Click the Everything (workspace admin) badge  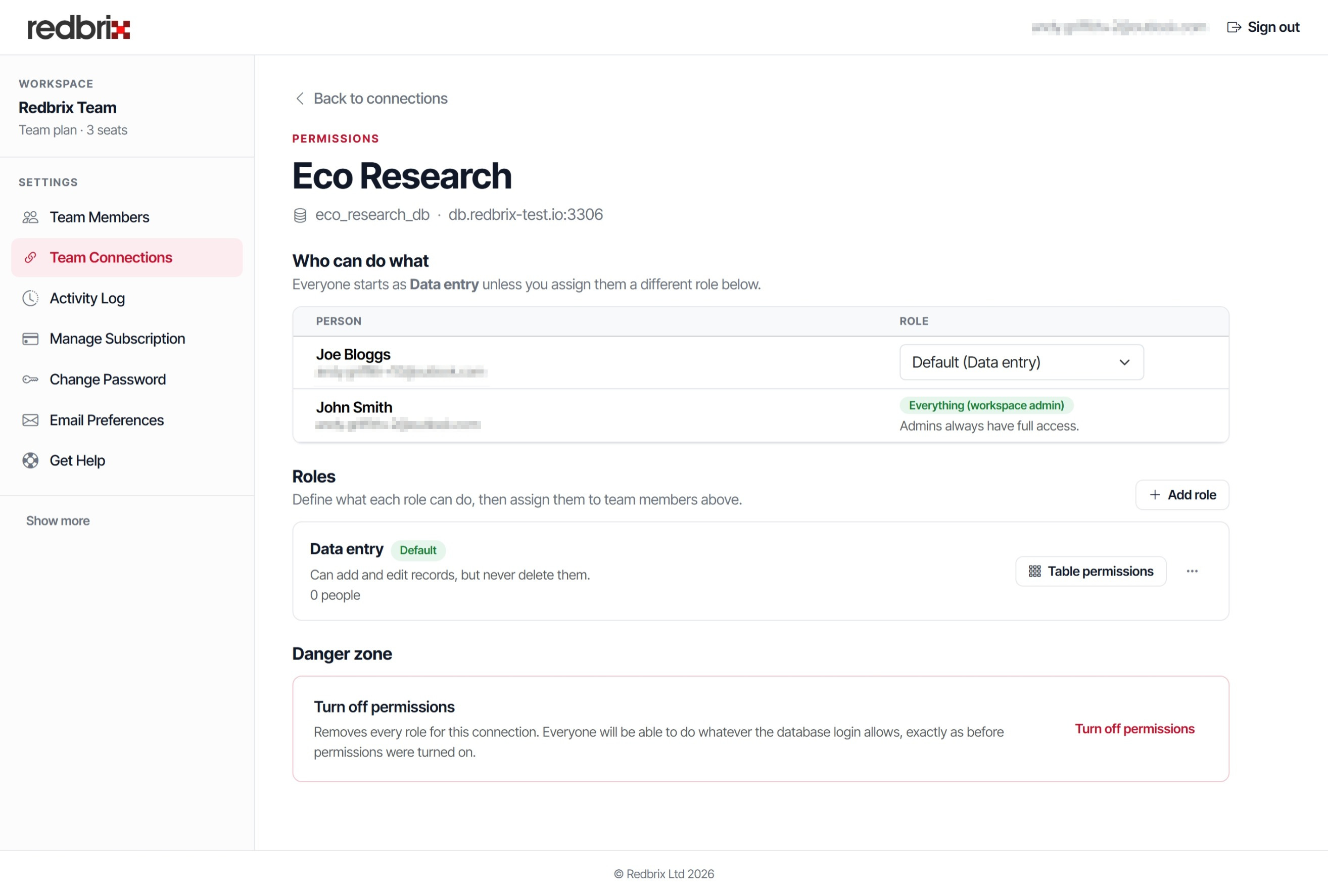986,405
